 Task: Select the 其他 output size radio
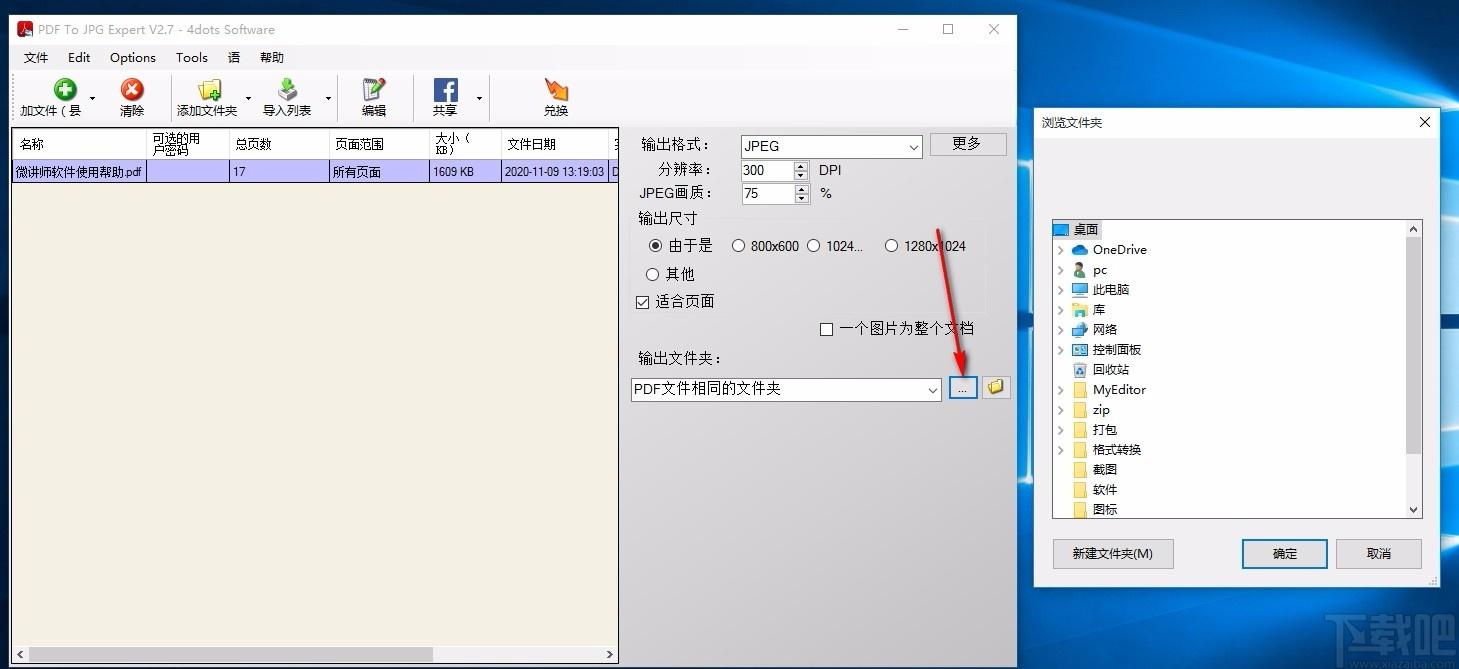[x=652, y=274]
